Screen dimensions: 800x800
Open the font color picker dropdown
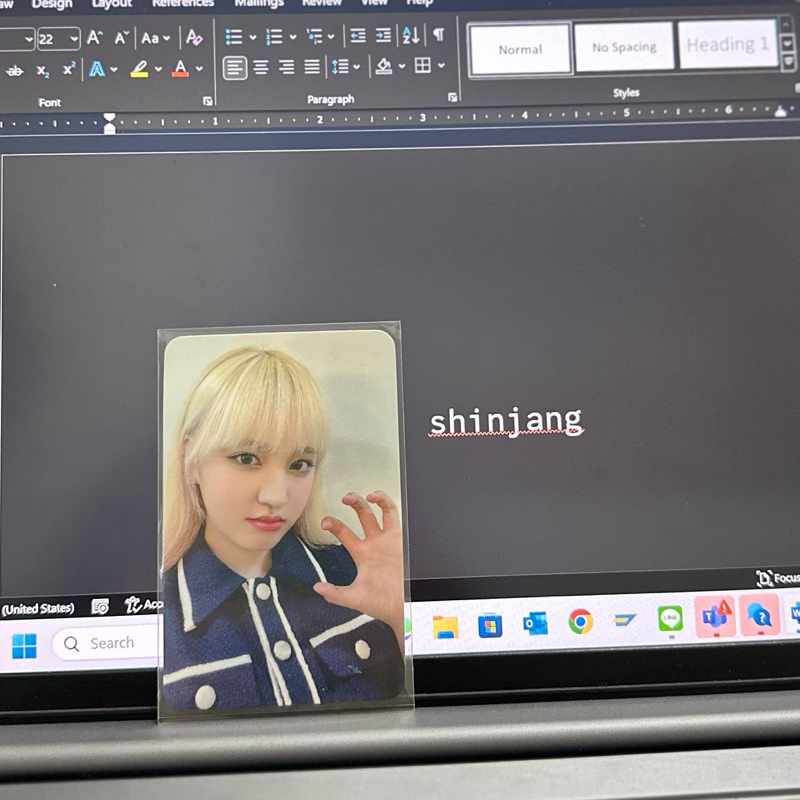point(198,68)
